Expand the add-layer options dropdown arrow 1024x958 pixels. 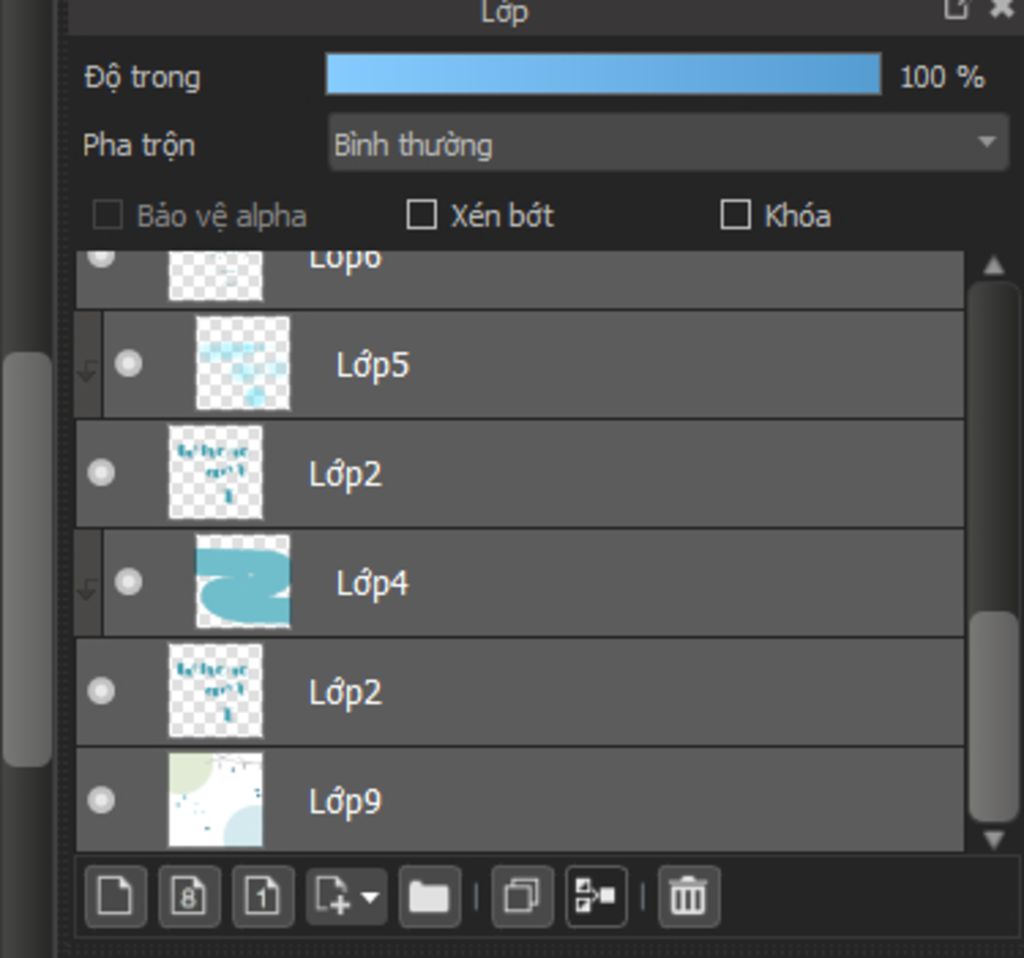(370, 897)
